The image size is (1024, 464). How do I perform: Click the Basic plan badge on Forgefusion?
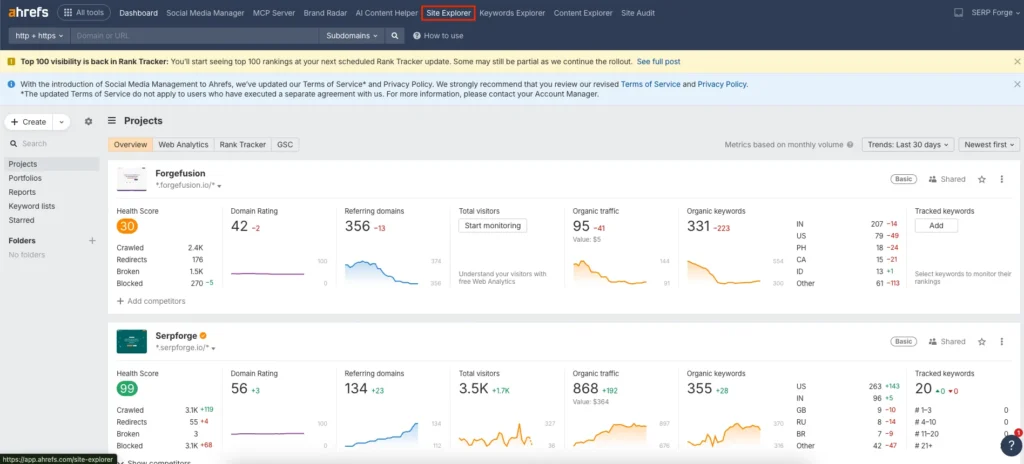pyautogui.click(x=904, y=179)
